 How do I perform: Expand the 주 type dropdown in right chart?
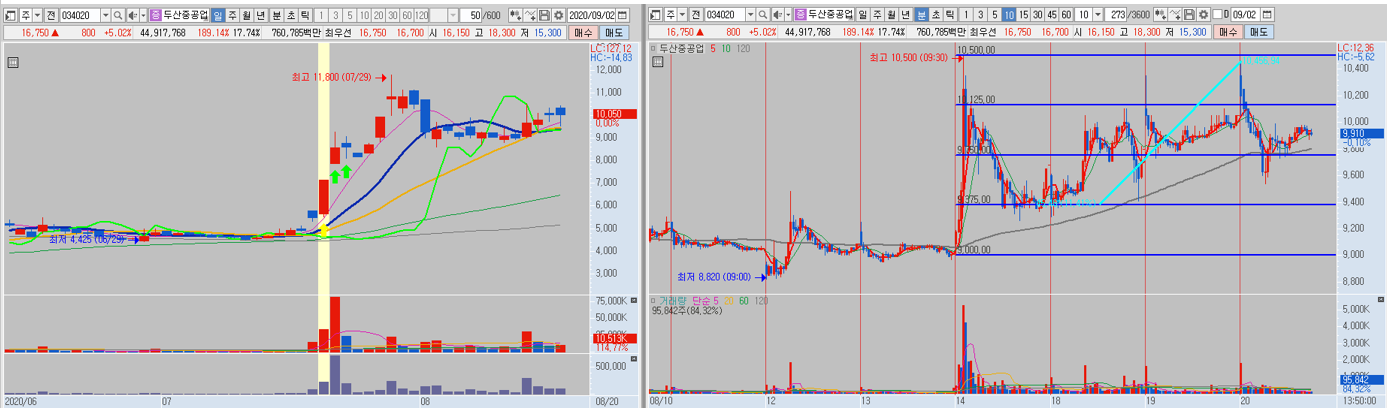(683, 15)
